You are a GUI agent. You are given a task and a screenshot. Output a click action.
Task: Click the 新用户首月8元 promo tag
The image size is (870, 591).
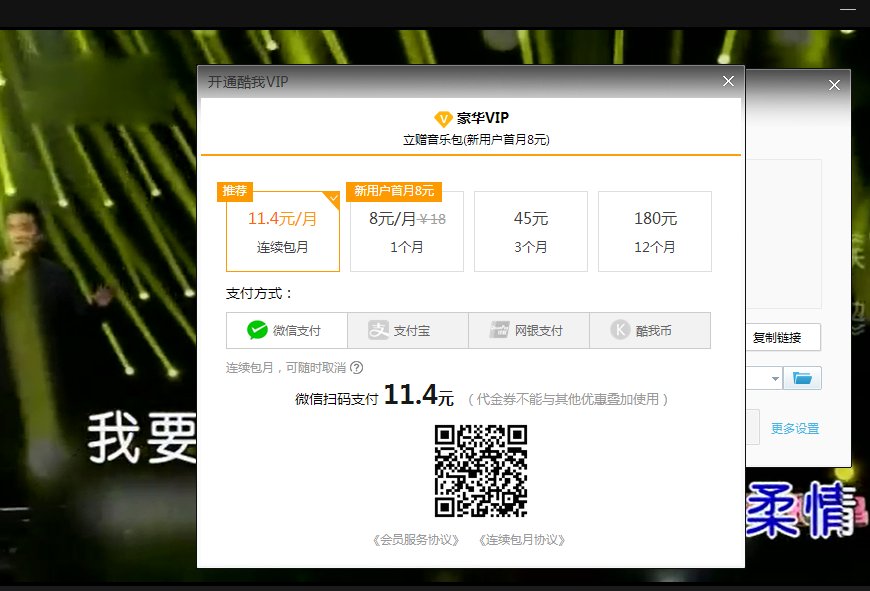tap(396, 191)
